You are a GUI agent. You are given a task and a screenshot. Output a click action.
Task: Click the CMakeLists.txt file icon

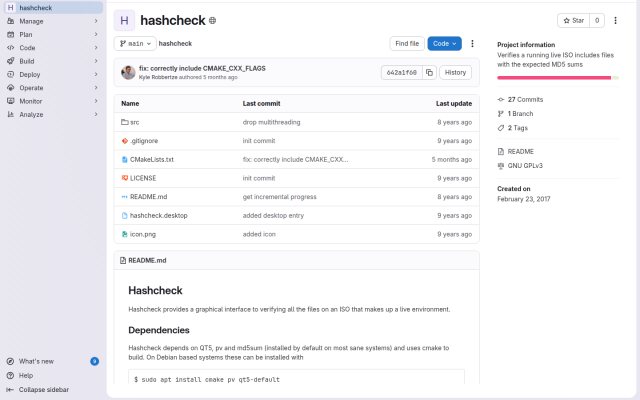coord(124,160)
